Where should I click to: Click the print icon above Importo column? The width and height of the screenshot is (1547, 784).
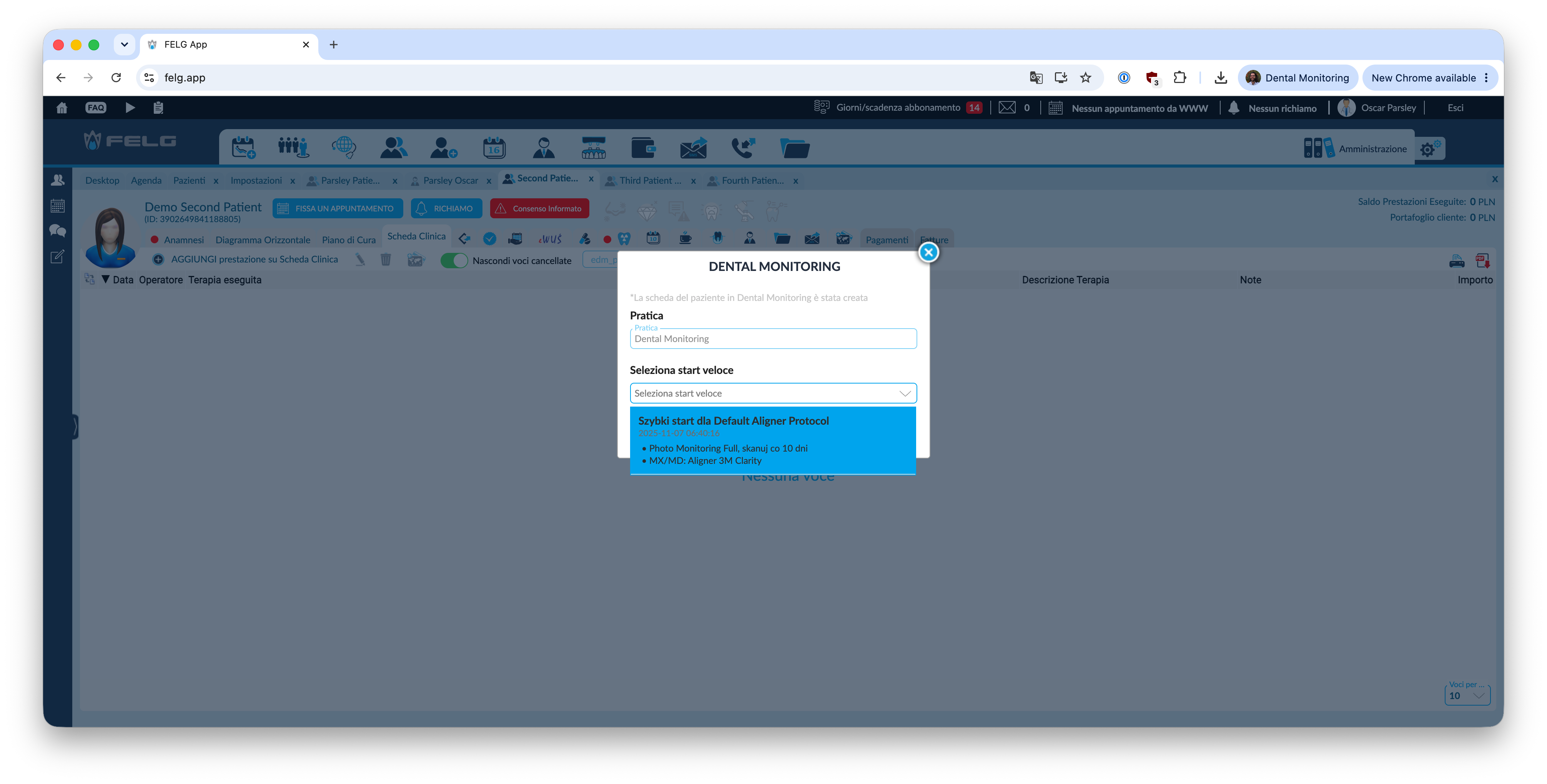[x=1457, y=261]
